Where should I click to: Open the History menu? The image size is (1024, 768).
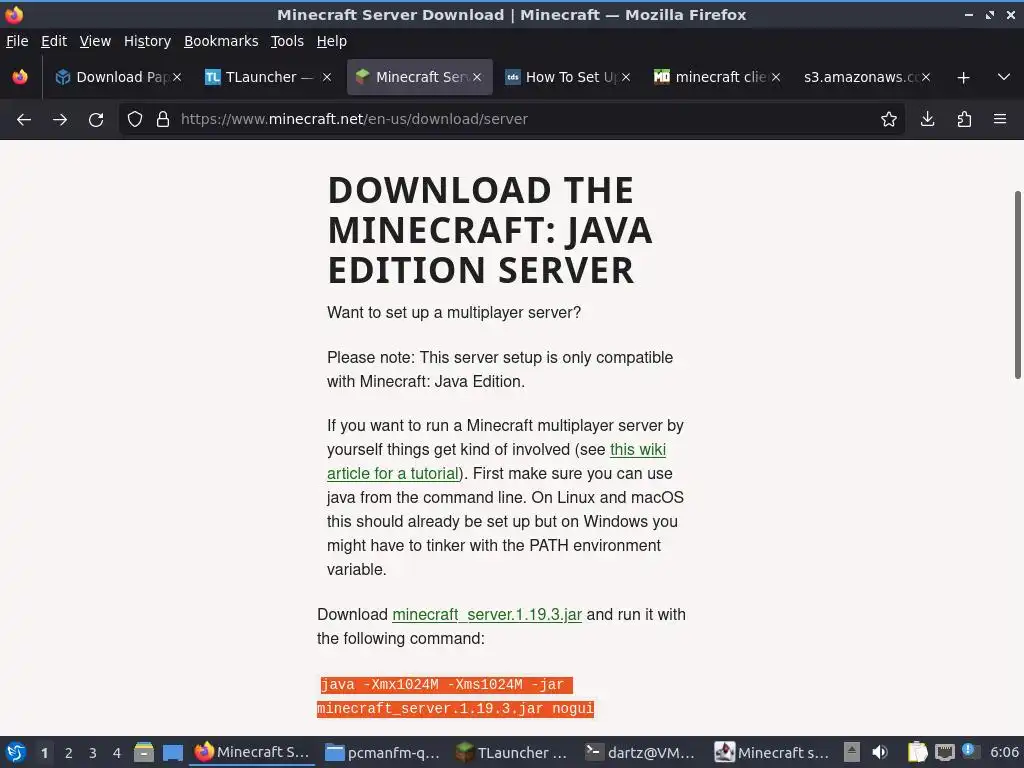[148, 41]
